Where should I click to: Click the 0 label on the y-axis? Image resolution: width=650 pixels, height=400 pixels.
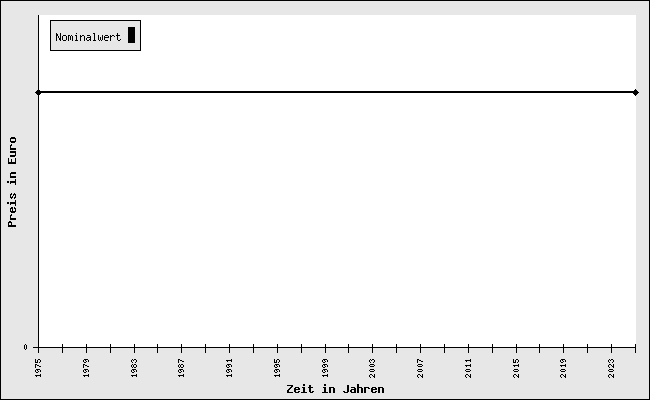(26, 347)
